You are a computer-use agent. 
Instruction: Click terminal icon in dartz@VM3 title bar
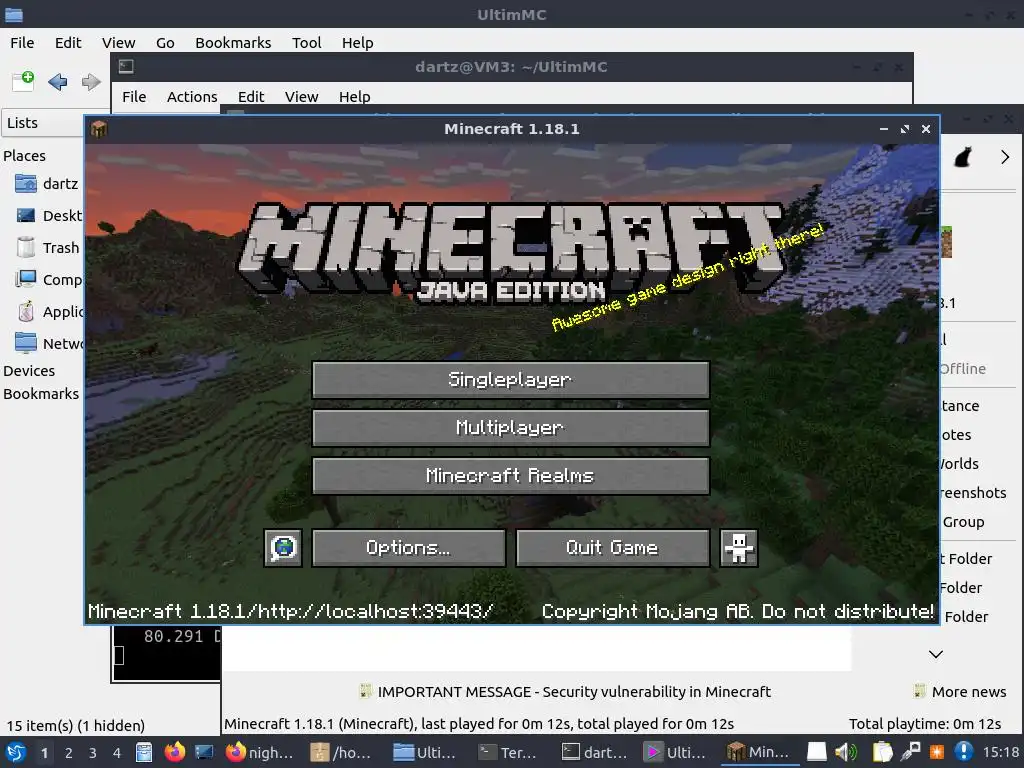click(126, 67)
